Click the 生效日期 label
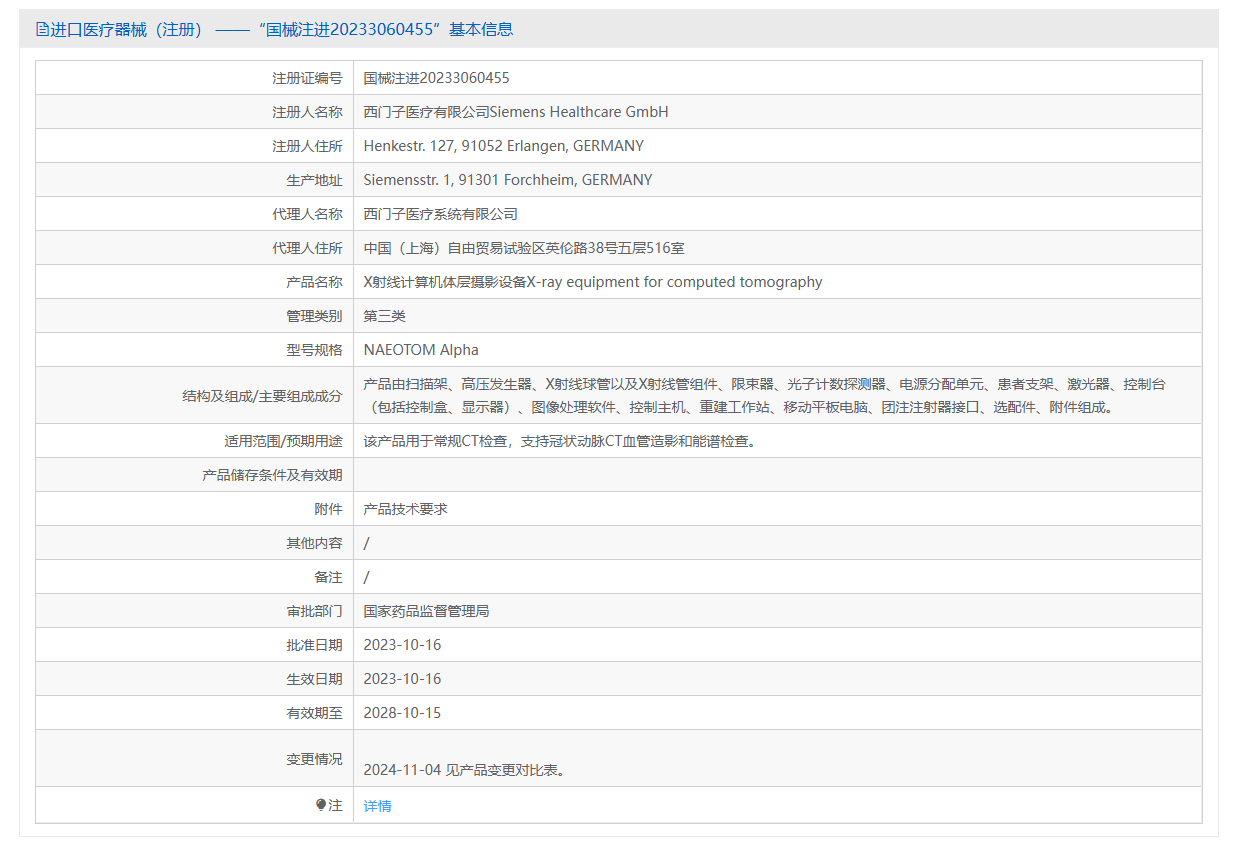Viewport: 1242px width, 854px height. pos(314,679)
